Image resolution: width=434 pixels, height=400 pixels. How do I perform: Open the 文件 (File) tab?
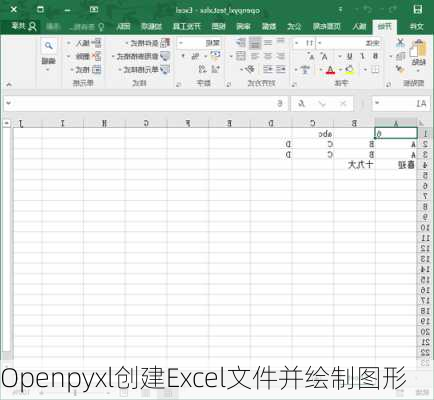coord(417,27)
